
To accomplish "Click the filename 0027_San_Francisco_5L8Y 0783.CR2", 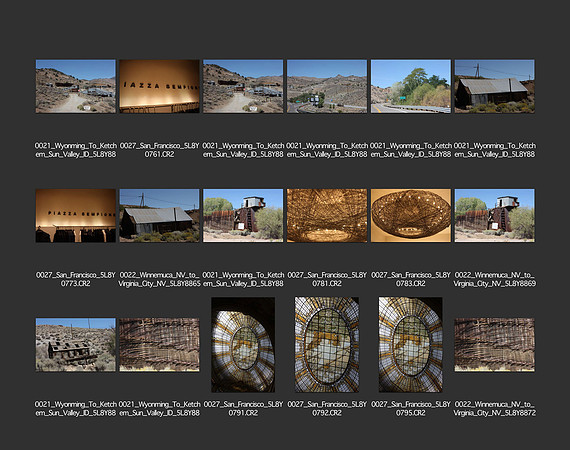I will point(411,279).
